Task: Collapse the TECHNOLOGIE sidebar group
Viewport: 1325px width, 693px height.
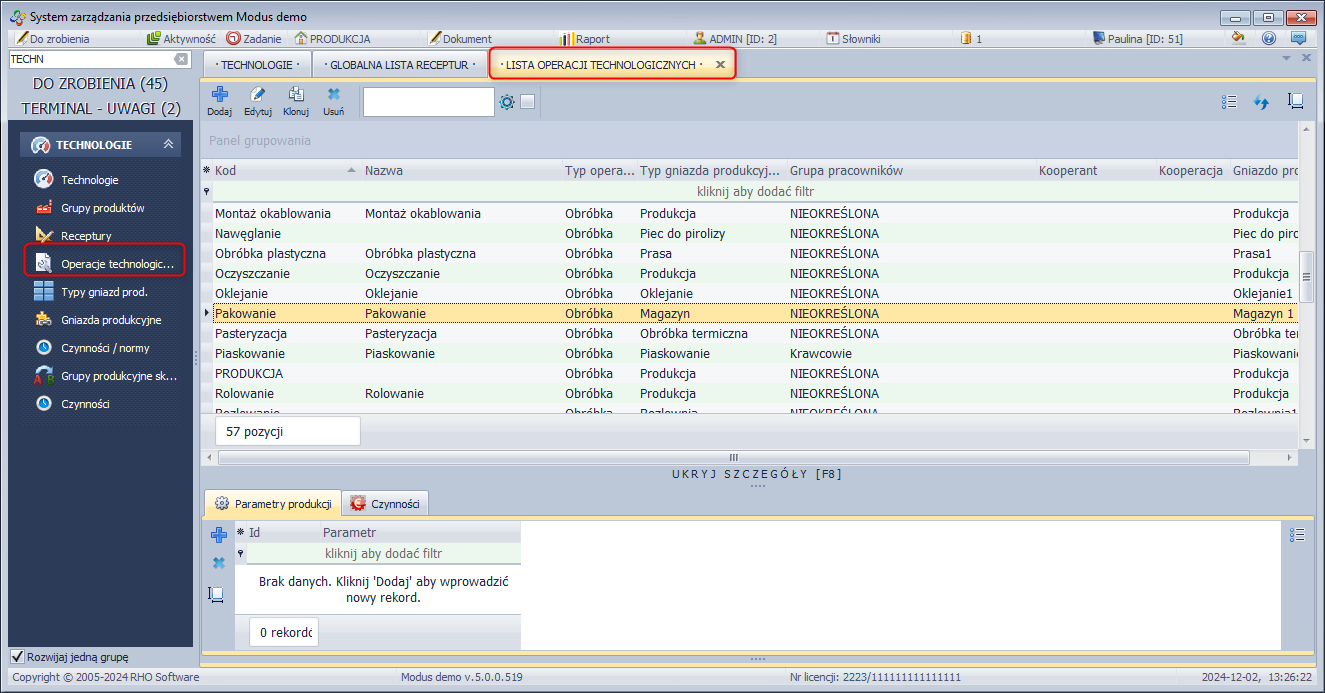Action: coord(168,145)
